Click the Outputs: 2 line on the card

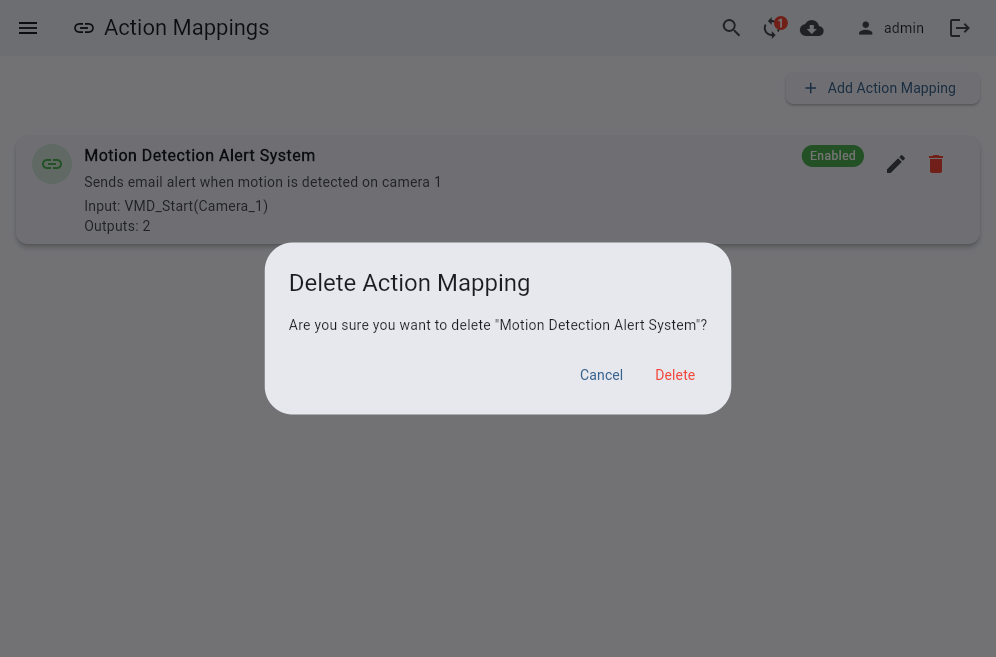pyautogui.click(x=117, y=226)
